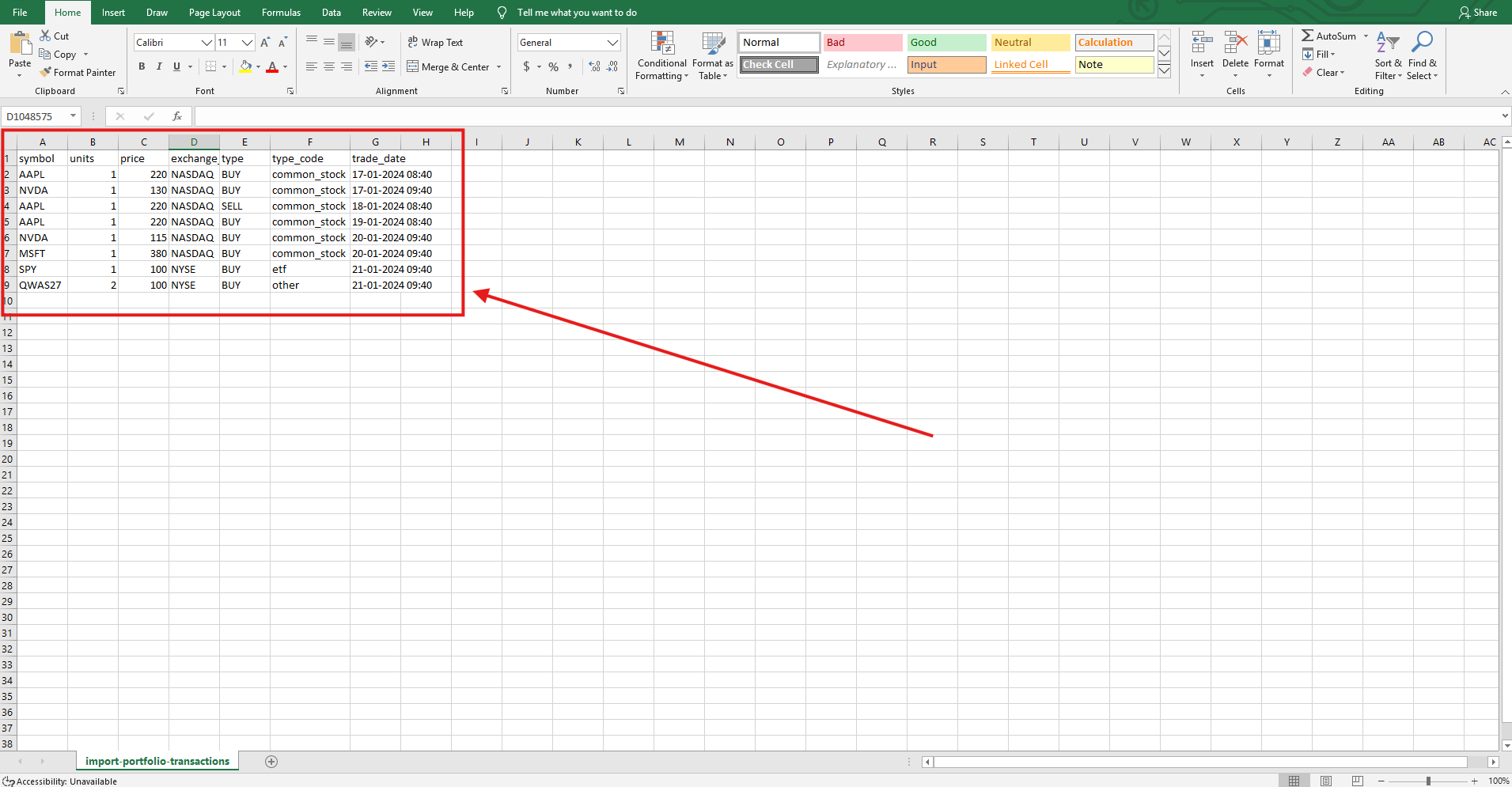Open the font name dropdown
The image size is (1512, 787).
pyautogui.click(x=207, y=42)
